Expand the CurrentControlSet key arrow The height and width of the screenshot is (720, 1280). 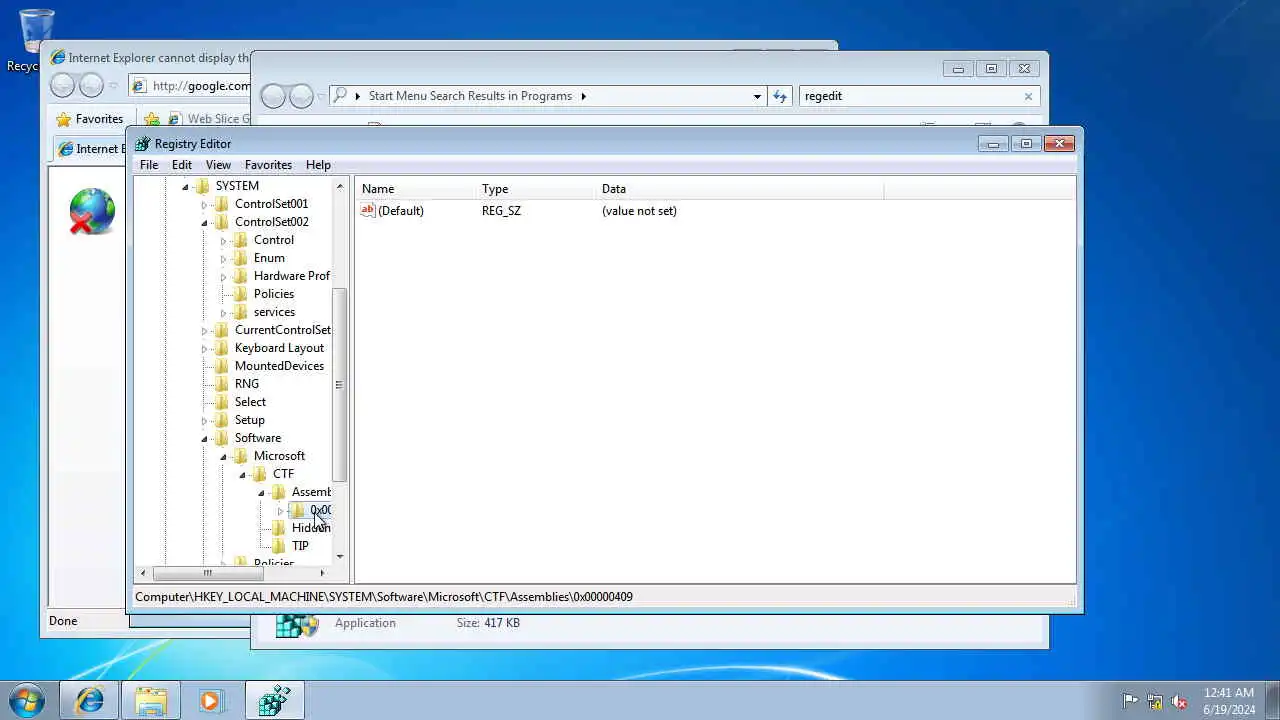click(204, 331)
